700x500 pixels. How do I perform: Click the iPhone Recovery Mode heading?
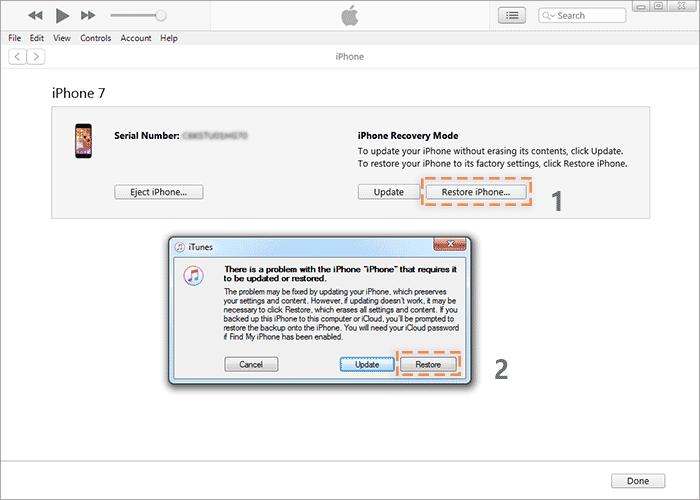pos(408,136)
